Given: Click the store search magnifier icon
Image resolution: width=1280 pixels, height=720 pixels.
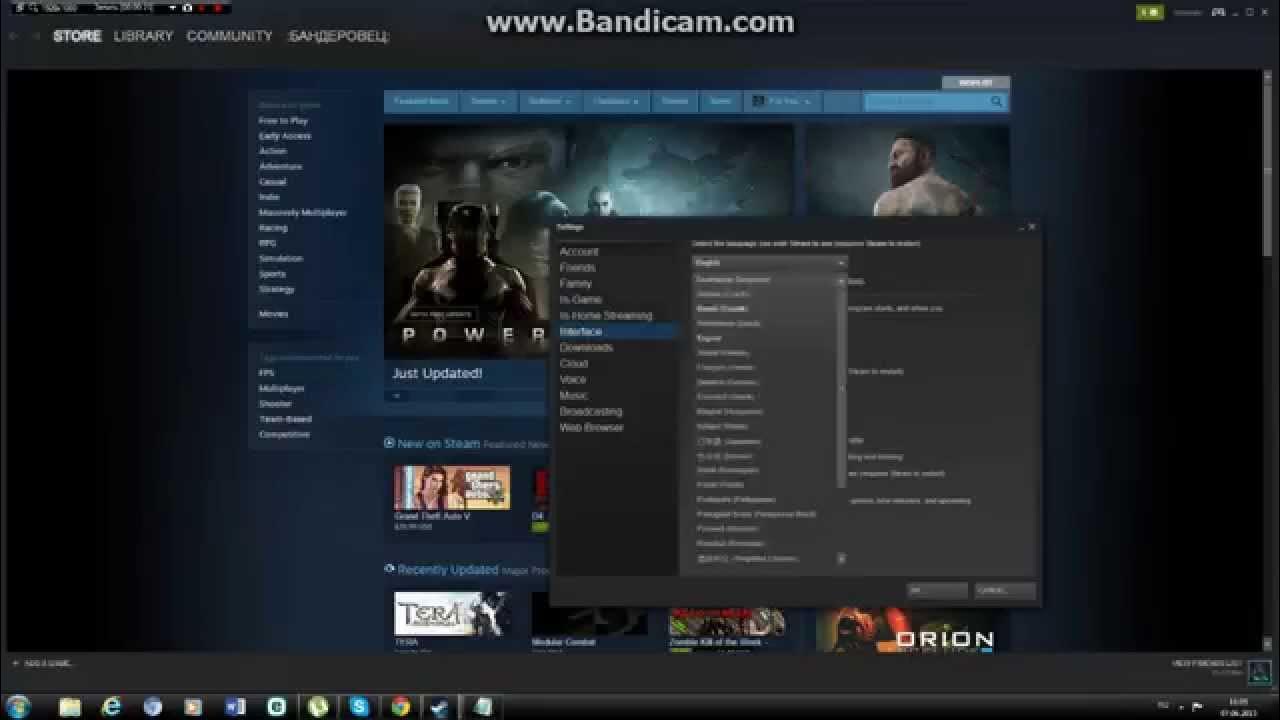Looking at the screenshot, I should [x=996, y=101].
